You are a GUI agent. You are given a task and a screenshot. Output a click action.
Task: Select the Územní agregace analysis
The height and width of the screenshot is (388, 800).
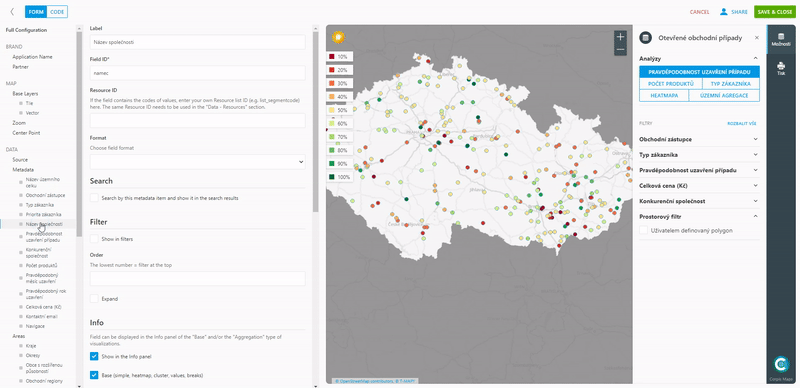(x=724, y=95)
